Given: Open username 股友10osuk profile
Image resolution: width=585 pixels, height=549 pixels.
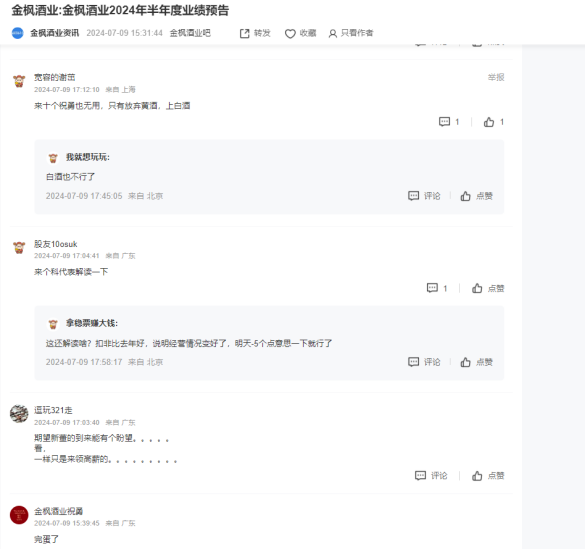Looking at the screenshot, I should tap(56, 244).
